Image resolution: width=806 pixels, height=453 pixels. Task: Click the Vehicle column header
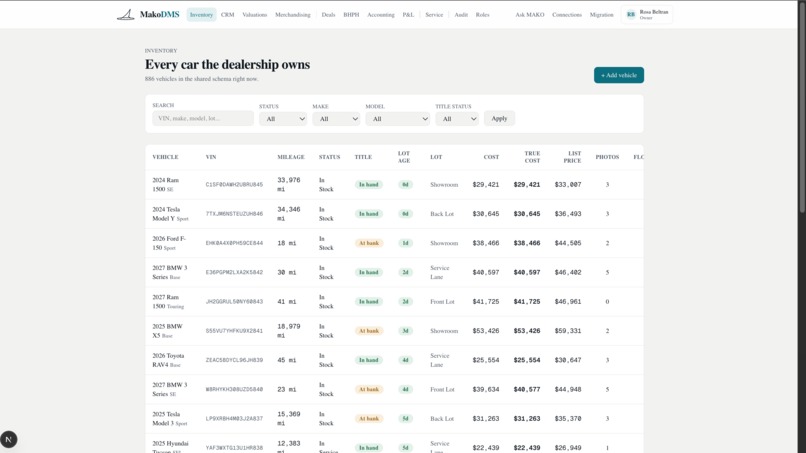coord(166,157)
